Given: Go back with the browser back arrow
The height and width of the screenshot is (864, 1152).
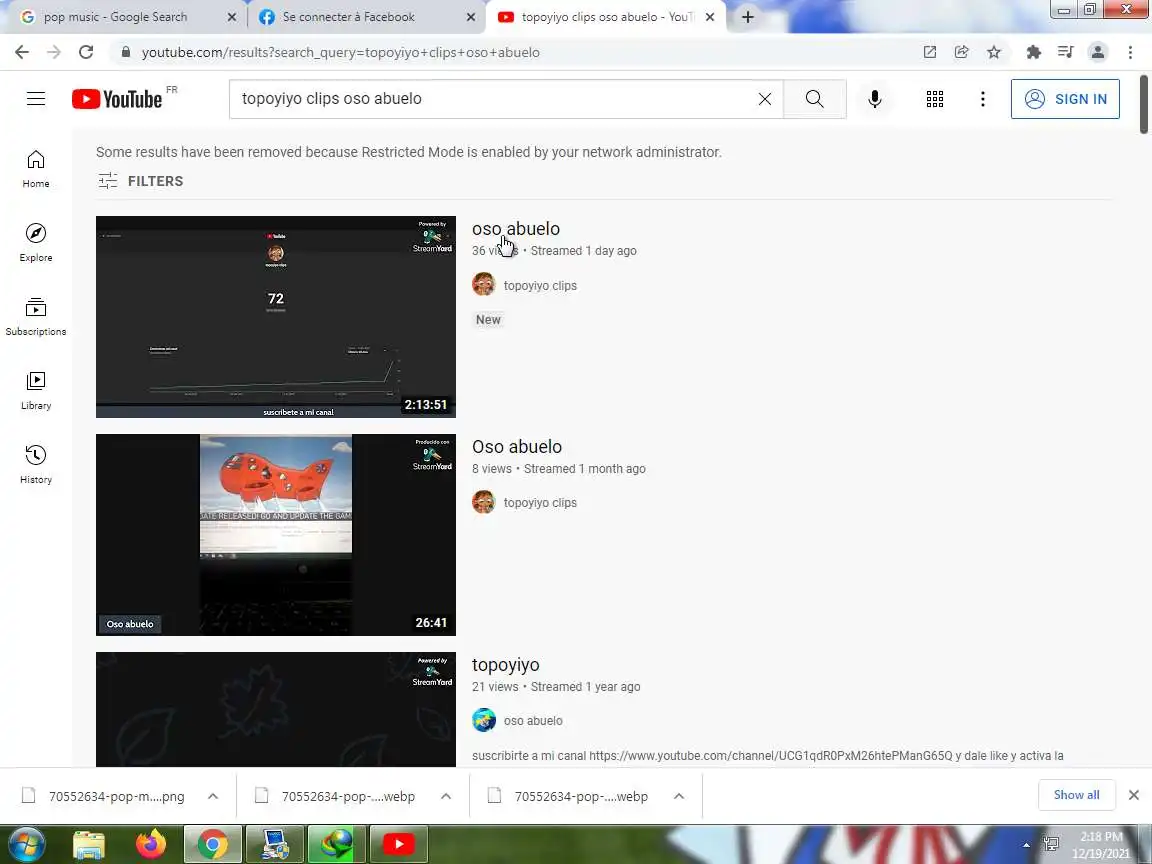Looking at the screenshot, I should pyautogui.click(x=22, y=52).
